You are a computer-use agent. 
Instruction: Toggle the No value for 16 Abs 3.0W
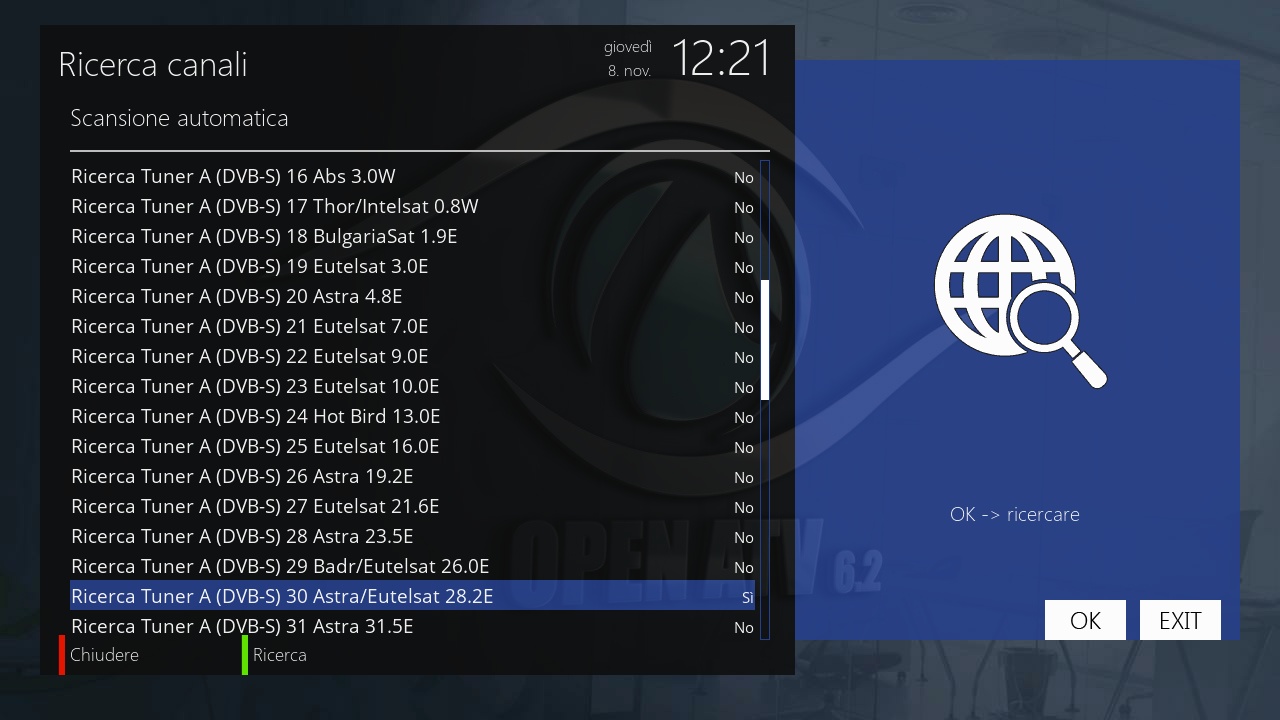[743, 177]
